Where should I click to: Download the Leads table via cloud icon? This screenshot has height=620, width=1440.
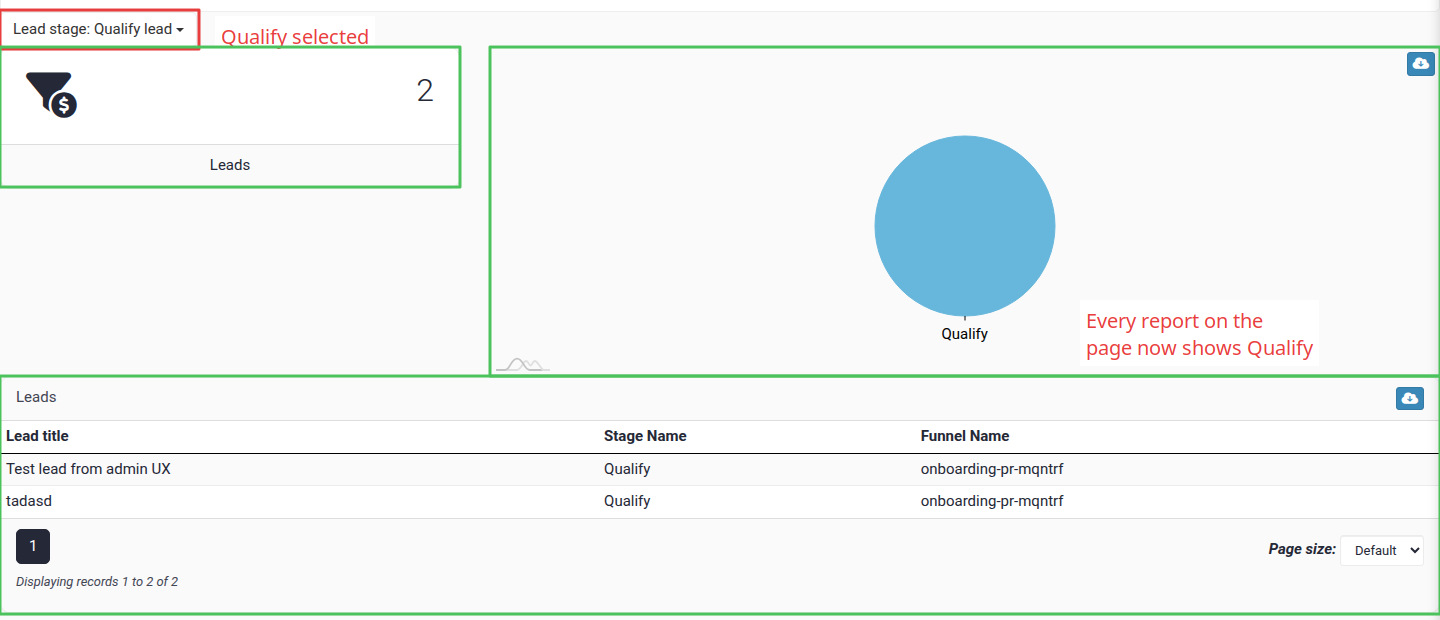pos(1410,398)
